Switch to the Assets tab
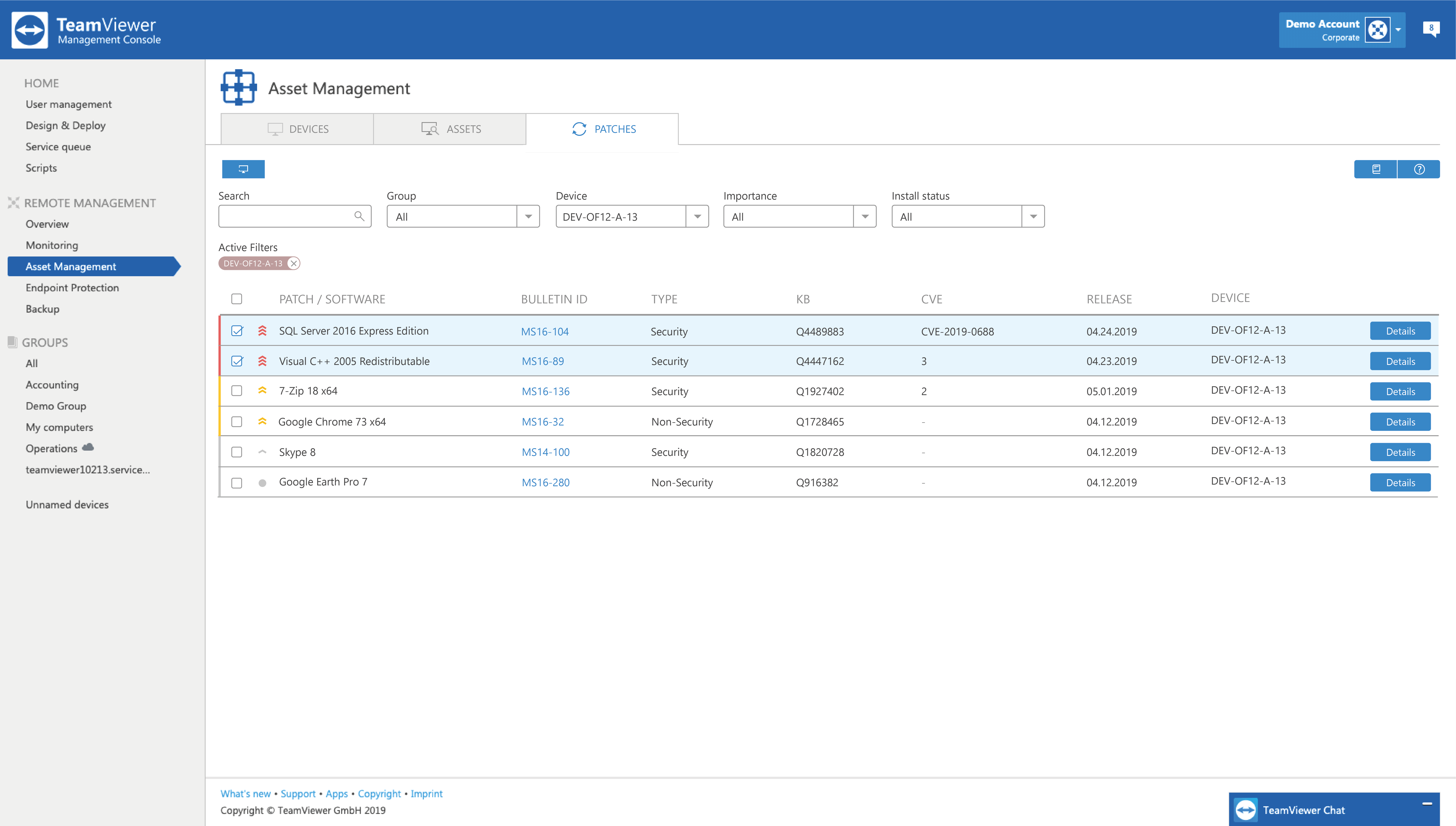1456x826 pixels. point(450,129)
